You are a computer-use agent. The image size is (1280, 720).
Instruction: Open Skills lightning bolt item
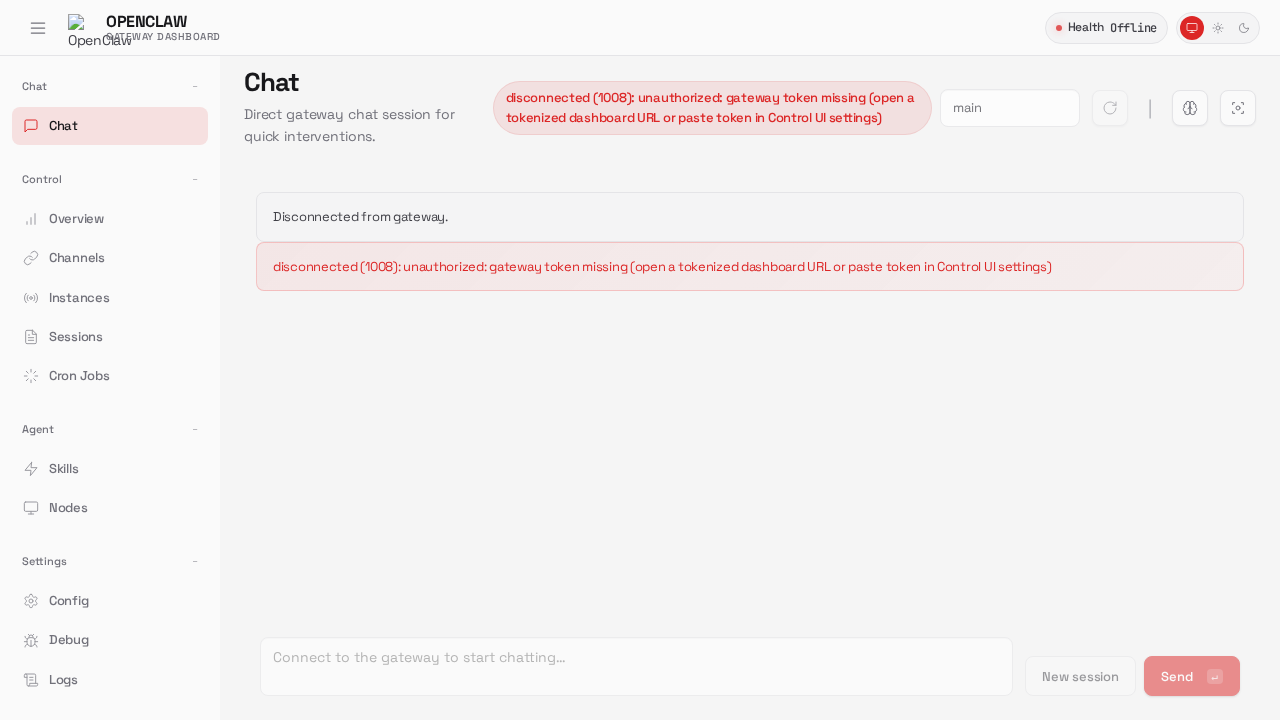(64, 469)
